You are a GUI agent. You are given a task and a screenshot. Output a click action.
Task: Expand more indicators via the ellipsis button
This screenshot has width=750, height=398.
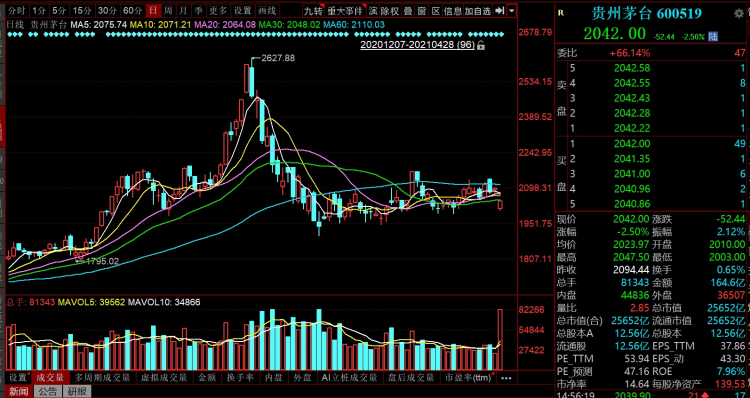coord(506,378)
